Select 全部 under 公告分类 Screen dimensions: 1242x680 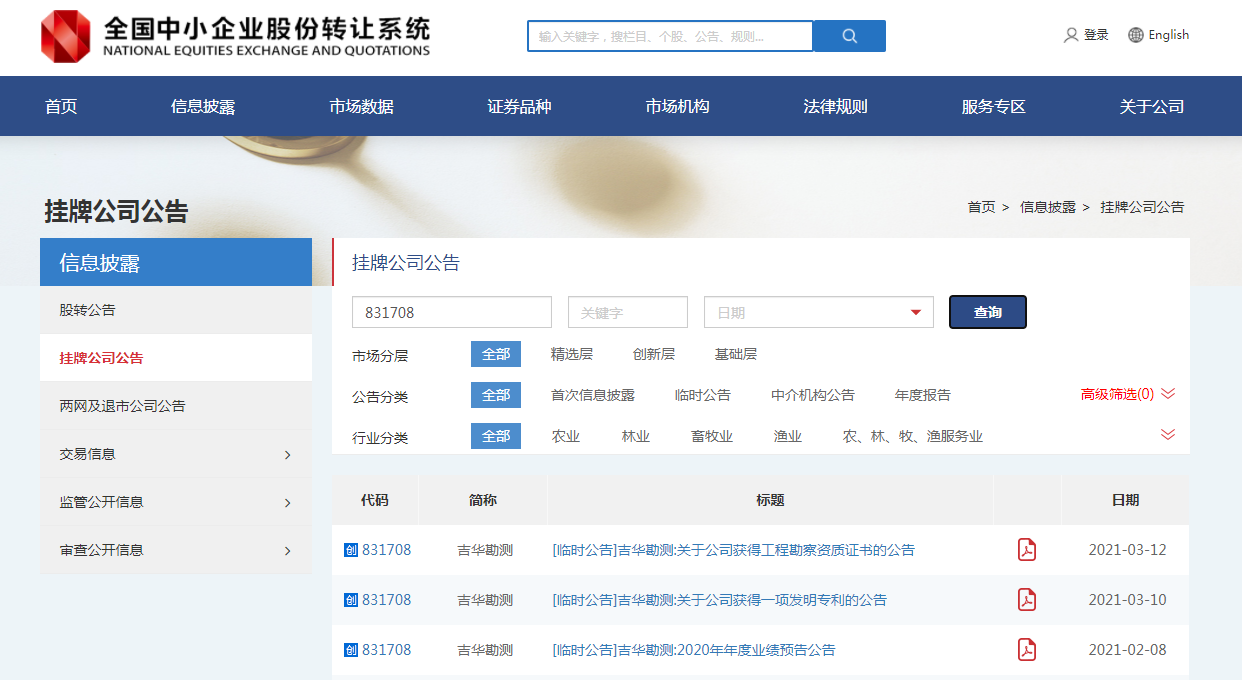[496, 395]
